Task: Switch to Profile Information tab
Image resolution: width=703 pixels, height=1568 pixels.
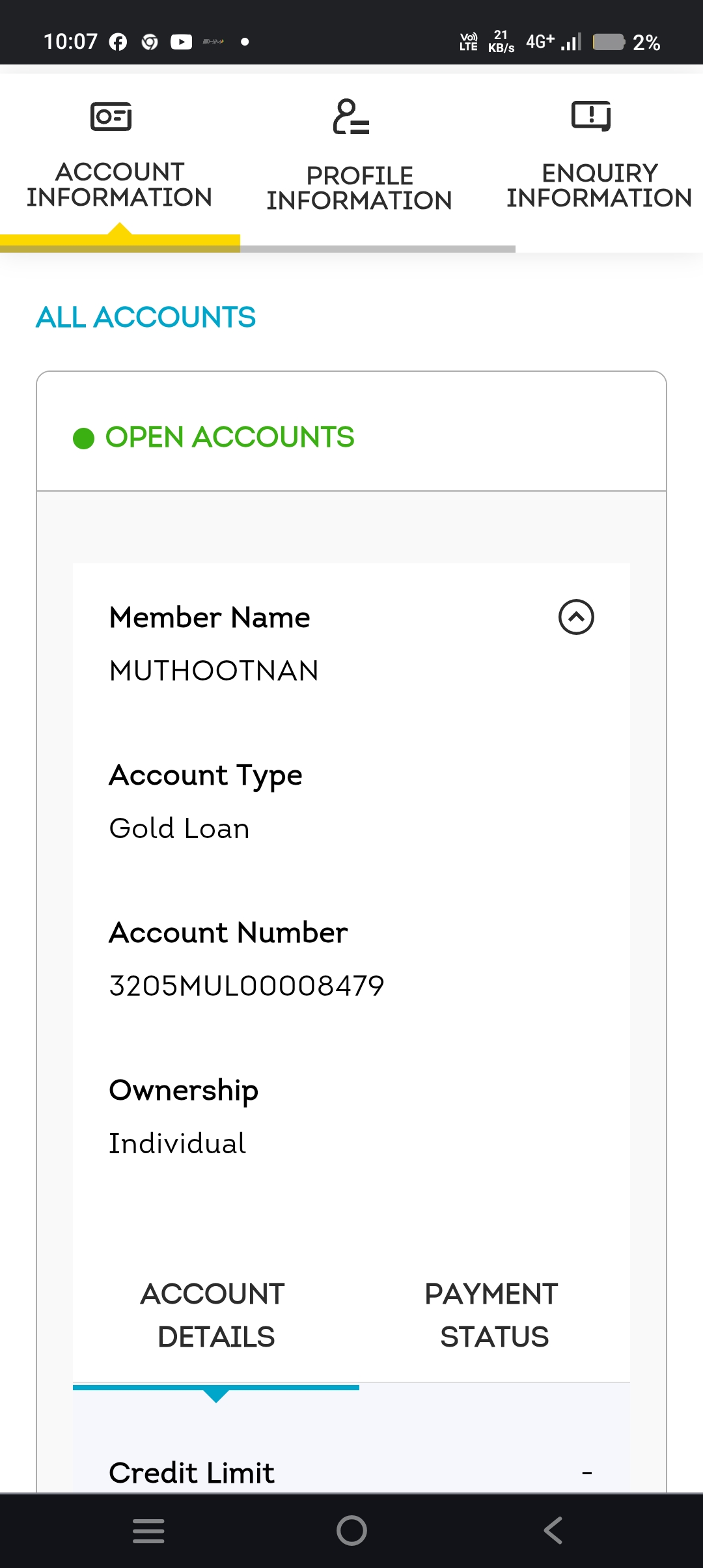Action: [359, 188]
